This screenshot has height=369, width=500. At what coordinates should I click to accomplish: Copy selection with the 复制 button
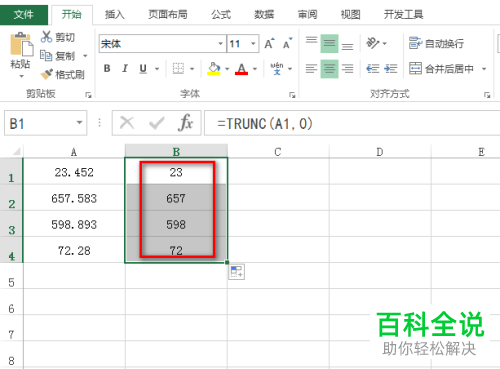[57, 56]
